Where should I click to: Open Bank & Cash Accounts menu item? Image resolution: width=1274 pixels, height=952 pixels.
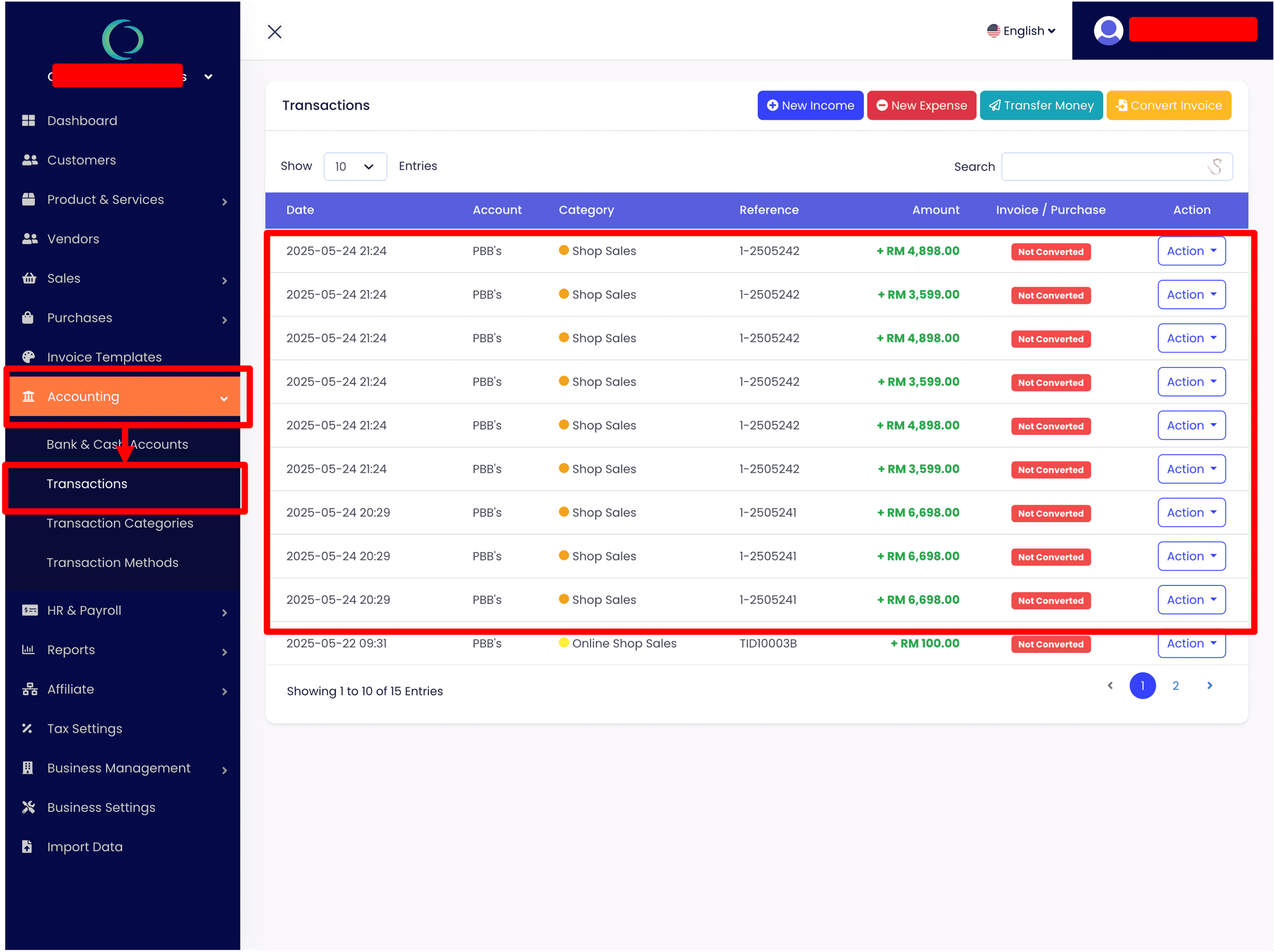[117, 444]
